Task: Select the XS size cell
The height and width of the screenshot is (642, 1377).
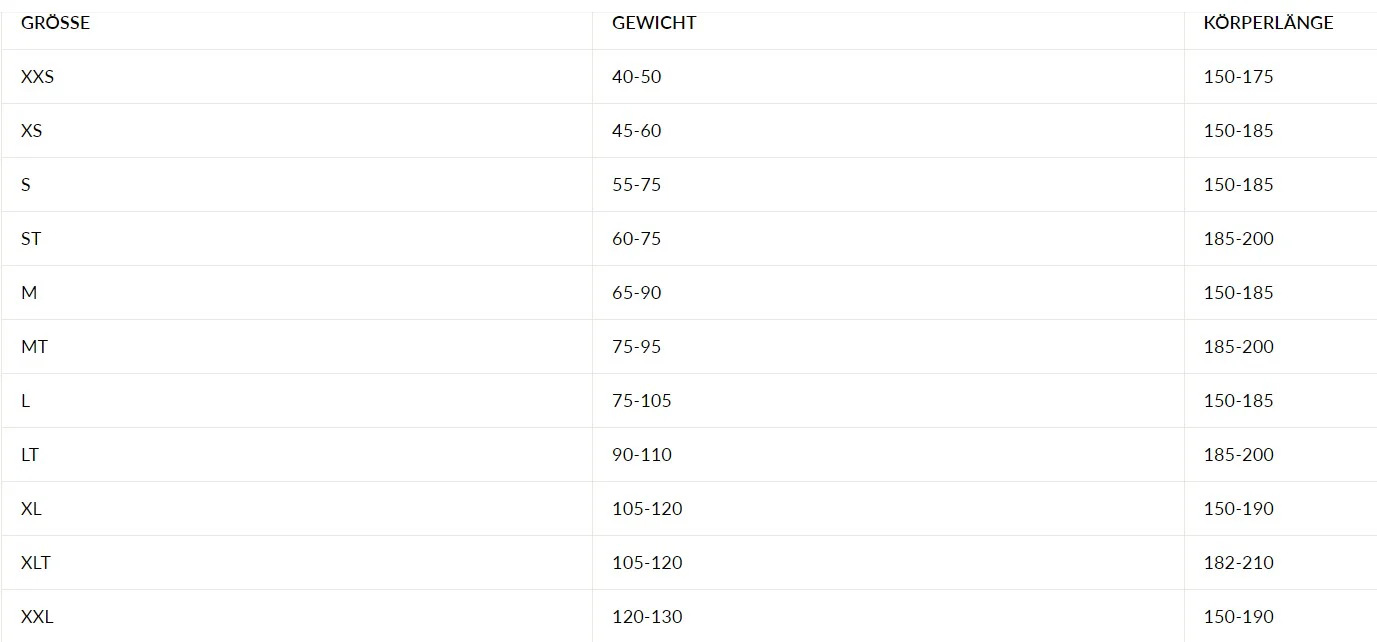Action: click(32, 131)
